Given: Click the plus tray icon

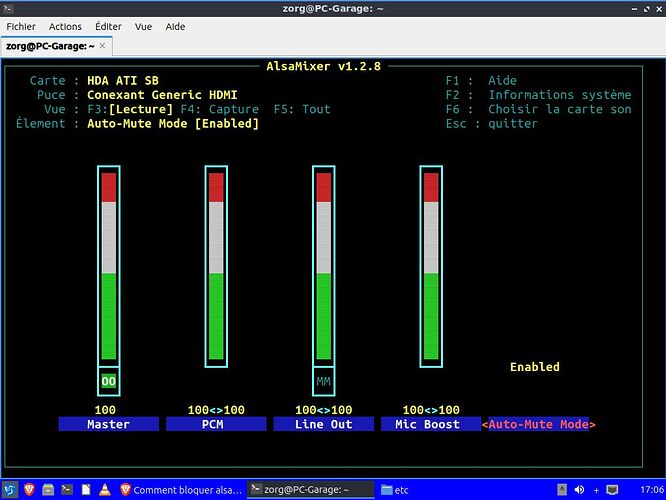Looking at the screenshot, I should click(596, 490).
